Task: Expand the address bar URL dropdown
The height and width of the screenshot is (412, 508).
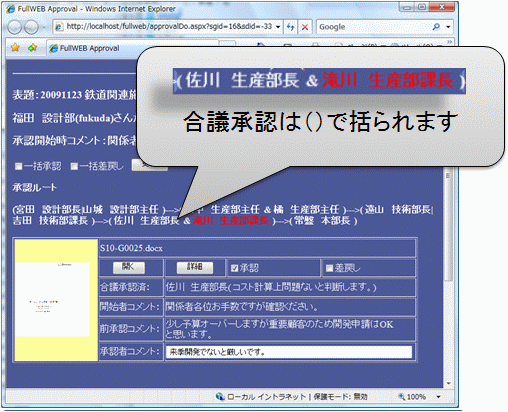Action: [278, 27]
